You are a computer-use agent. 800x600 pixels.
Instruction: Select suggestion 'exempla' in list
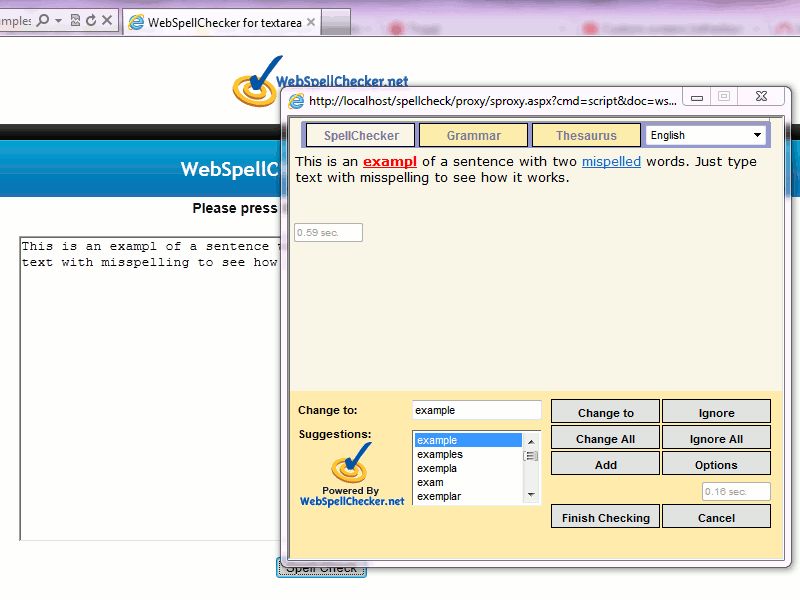468,468
